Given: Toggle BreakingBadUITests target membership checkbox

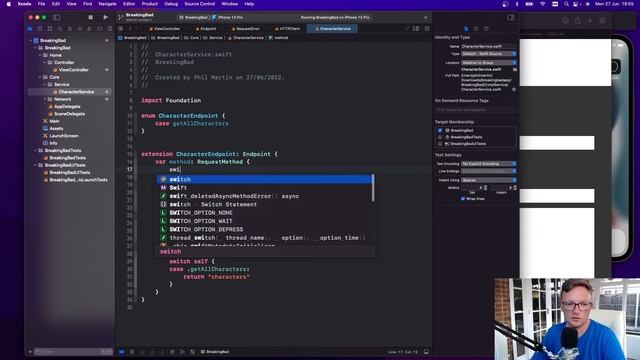Looking at the screenshot, I should point(440,144).
